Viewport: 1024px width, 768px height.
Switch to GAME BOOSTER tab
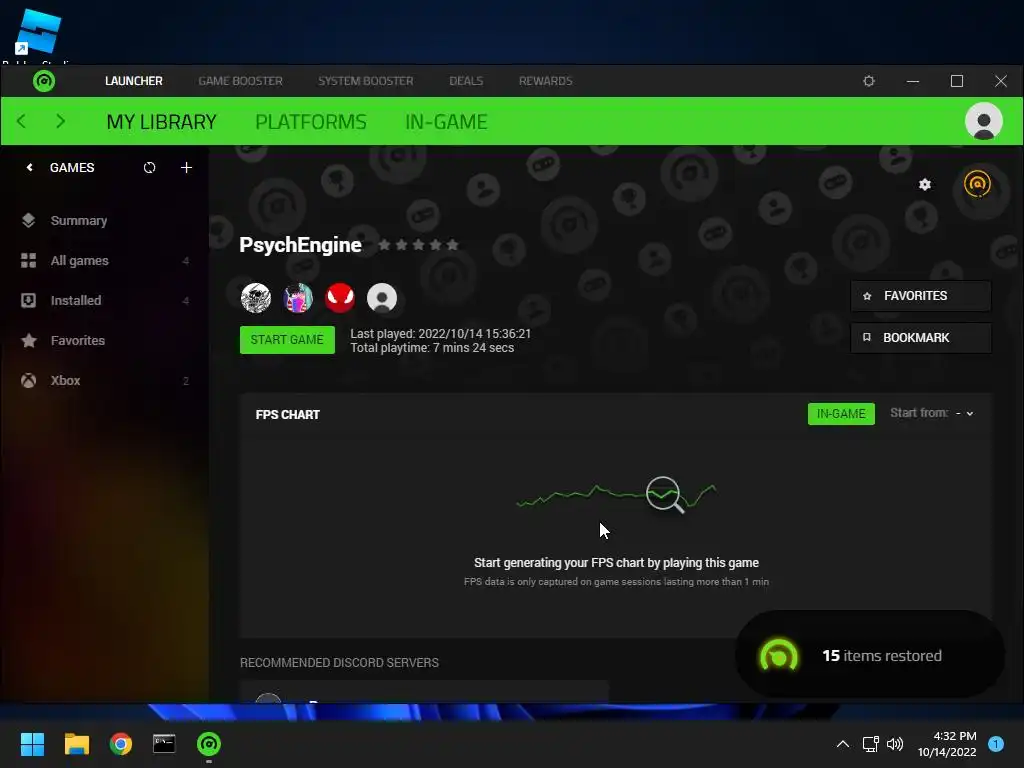(240, 81)
